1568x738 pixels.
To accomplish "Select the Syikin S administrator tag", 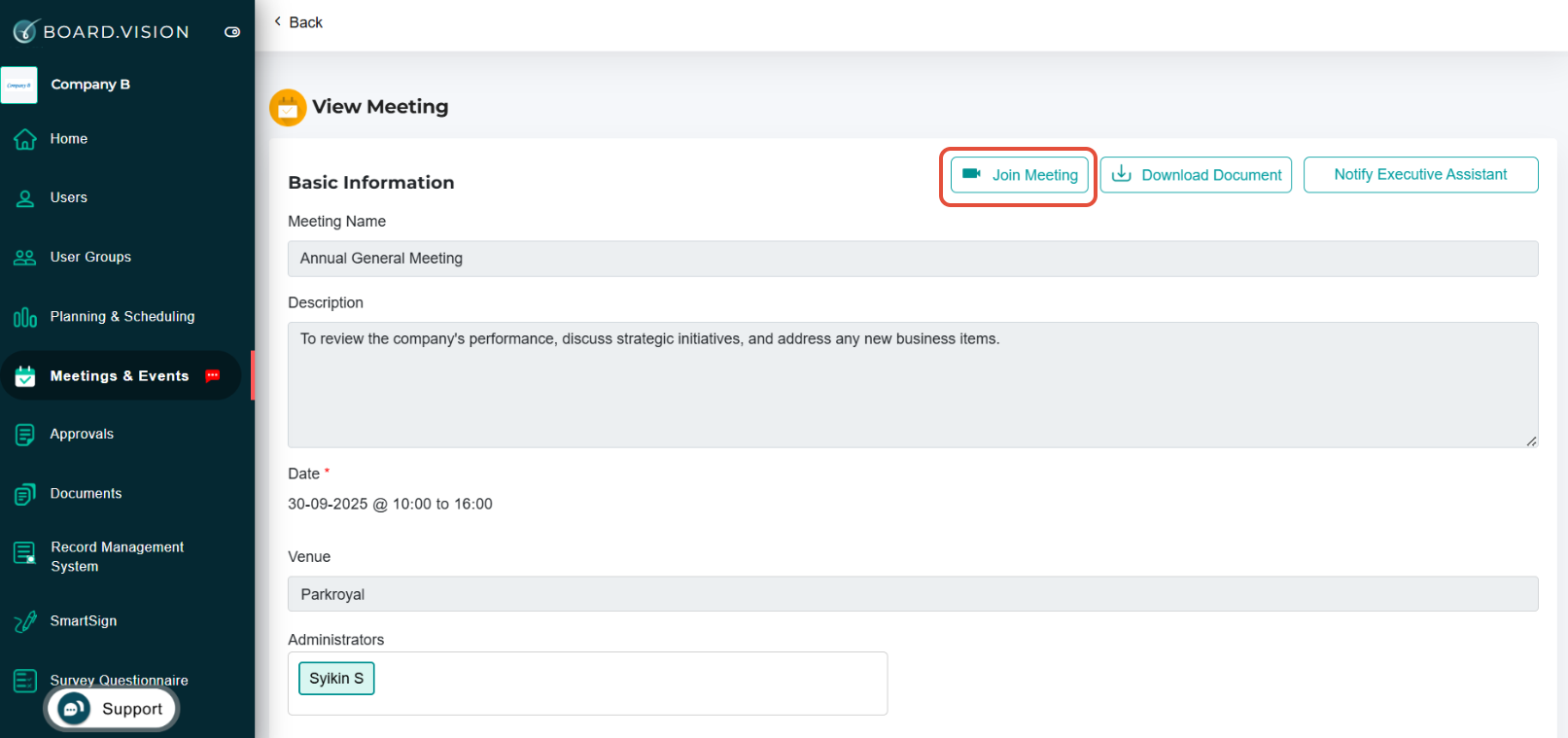I will point(336,678).
